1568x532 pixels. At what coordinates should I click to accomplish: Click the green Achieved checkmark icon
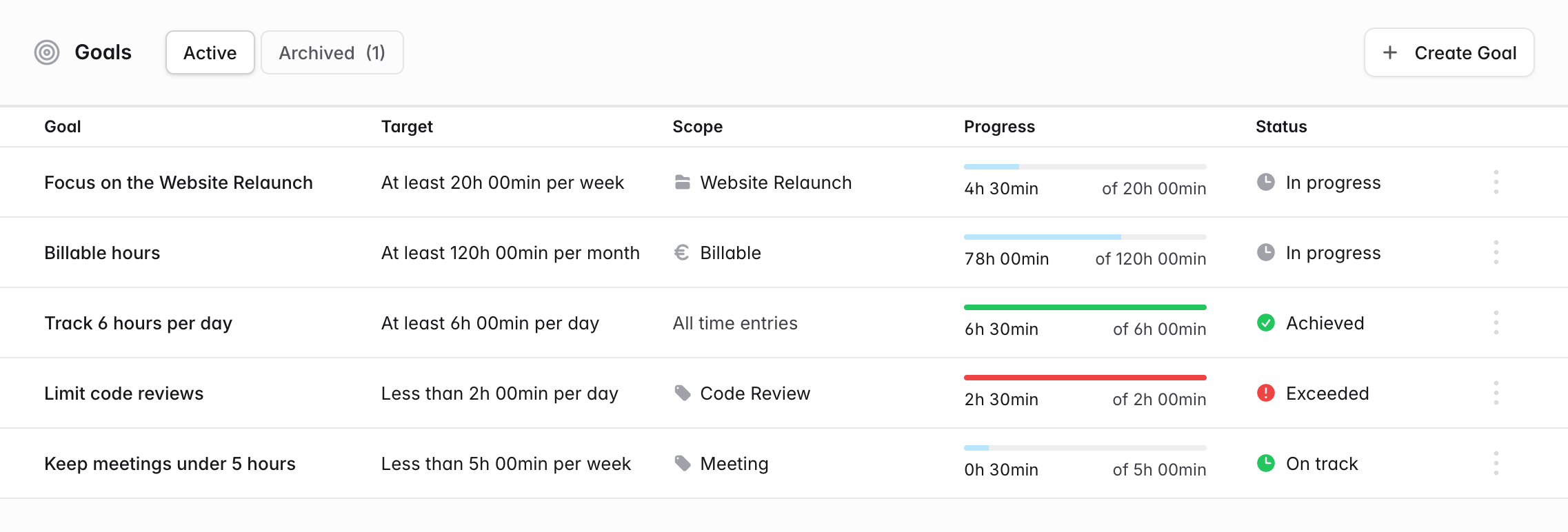pyautogui.click(x=1266, y=323)
